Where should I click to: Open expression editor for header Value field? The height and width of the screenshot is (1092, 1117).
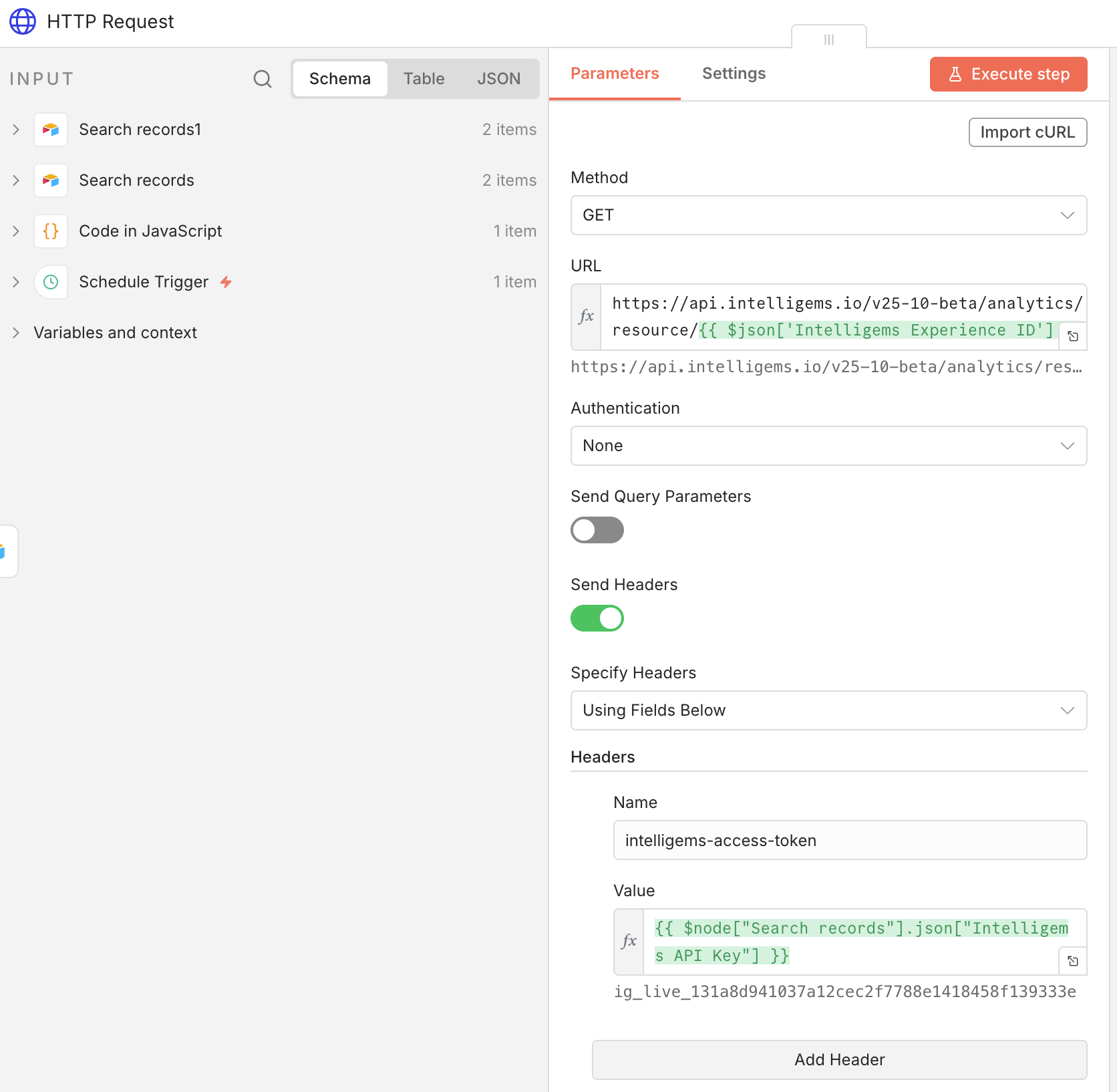[x=1073, y=961]
